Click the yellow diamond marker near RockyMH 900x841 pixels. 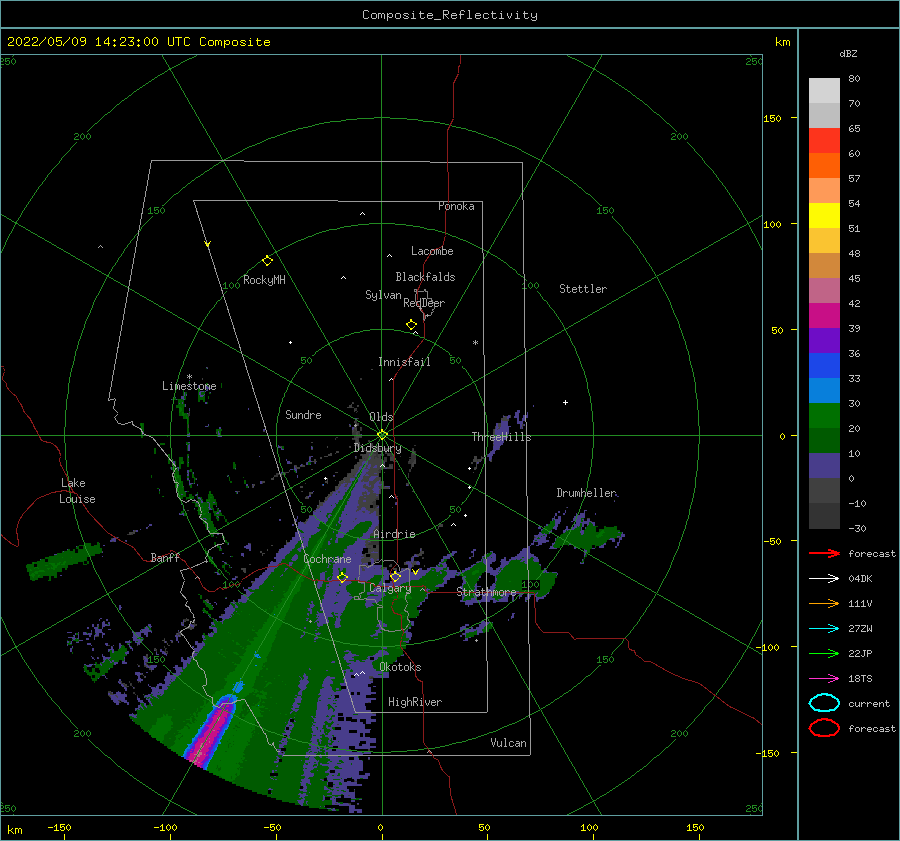click(267, 261)
